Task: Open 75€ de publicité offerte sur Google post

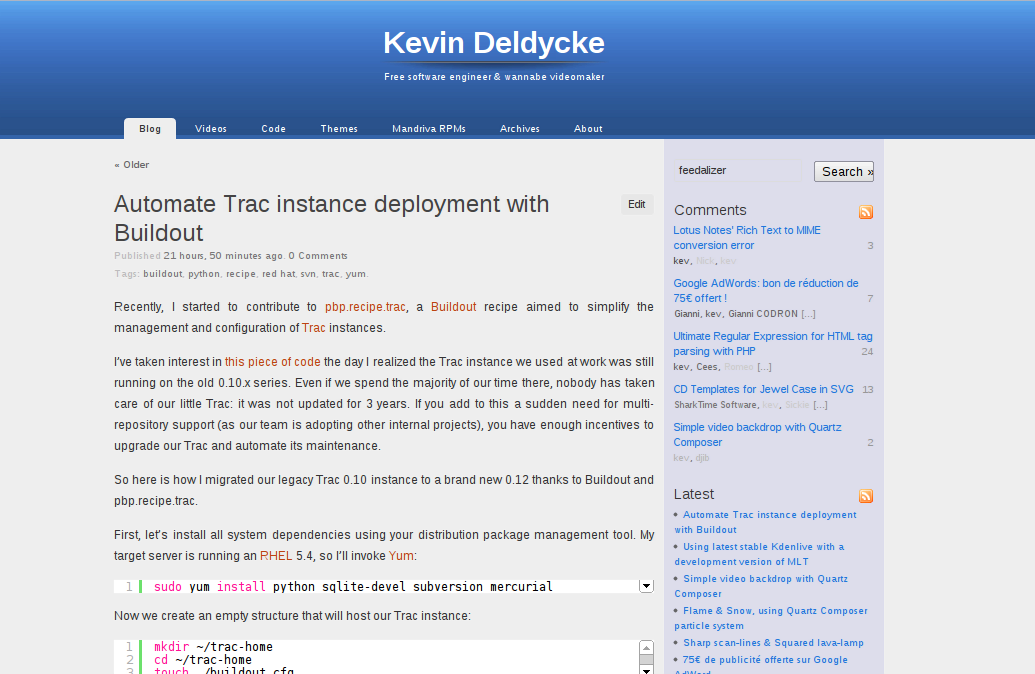Action: click(761, 664)
